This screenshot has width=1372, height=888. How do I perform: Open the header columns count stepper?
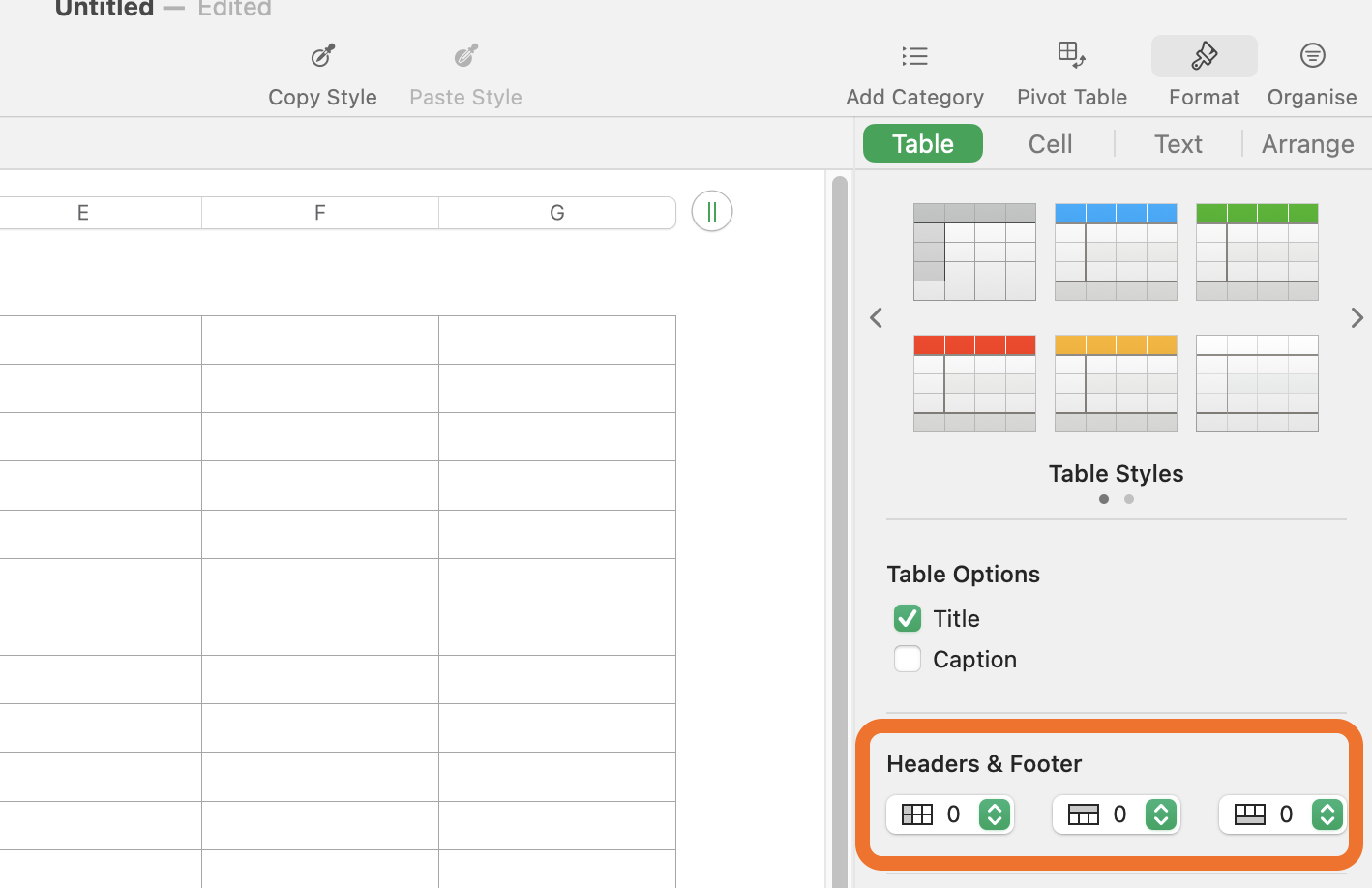coord(995,814)
